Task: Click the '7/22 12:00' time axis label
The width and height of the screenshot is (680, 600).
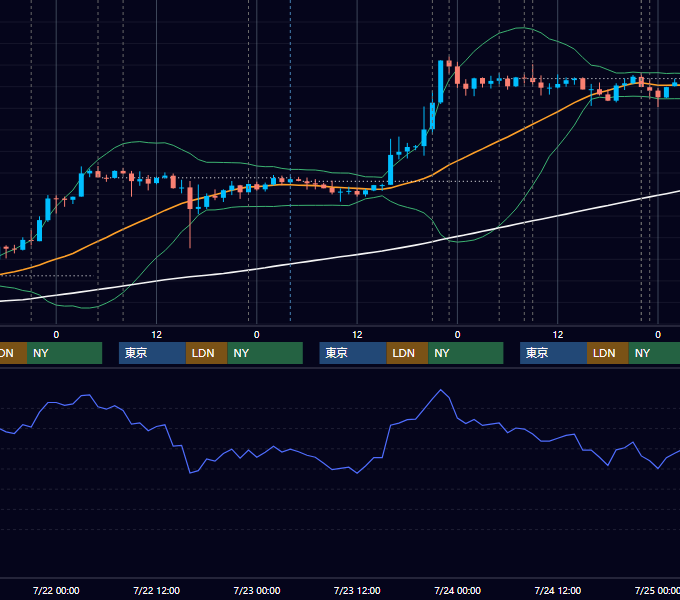Action: pos(157,590)
